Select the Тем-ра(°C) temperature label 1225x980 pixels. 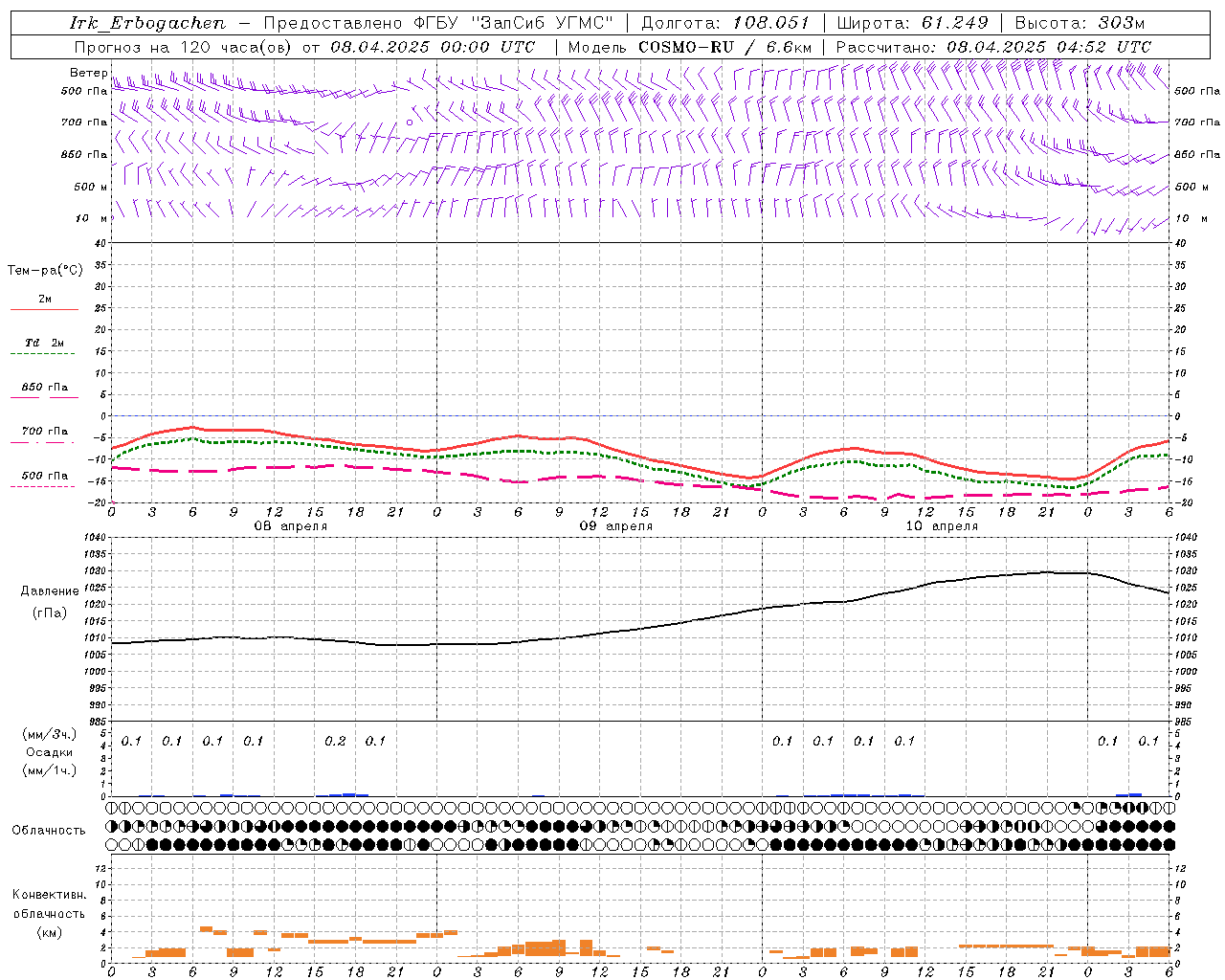pos(45,271)
